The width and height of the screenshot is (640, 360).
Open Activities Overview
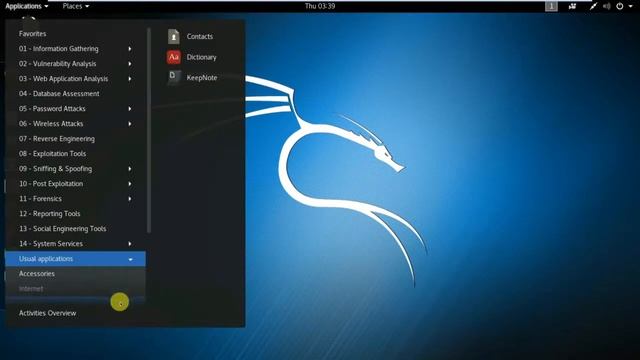47,313
